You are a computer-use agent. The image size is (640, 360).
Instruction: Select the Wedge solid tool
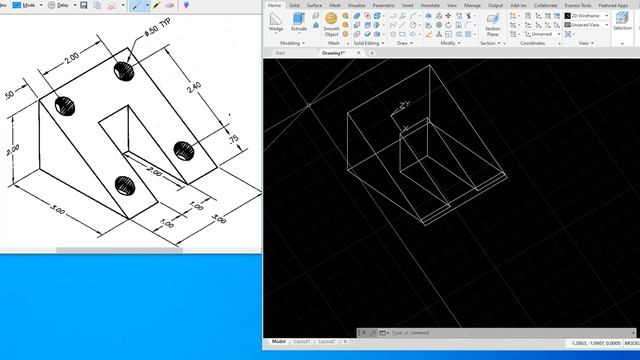point(276,22)
